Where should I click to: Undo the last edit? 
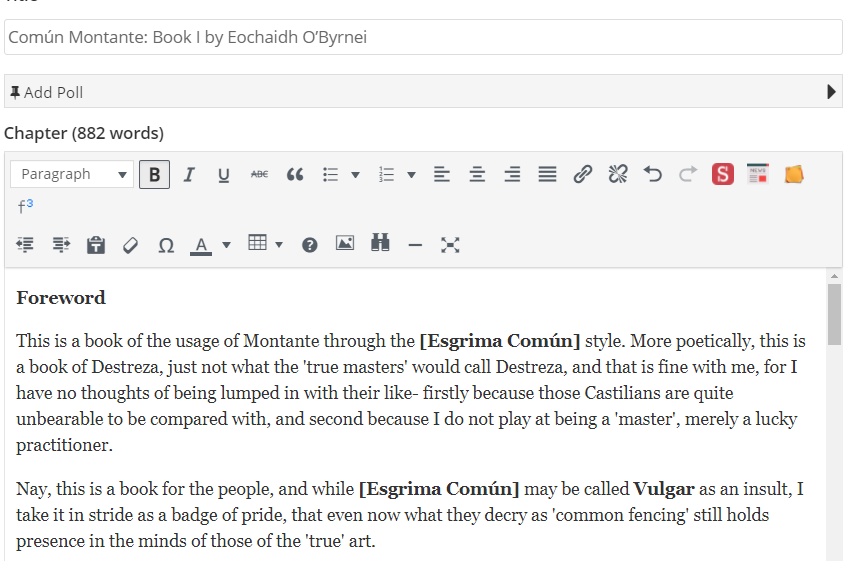653,174
